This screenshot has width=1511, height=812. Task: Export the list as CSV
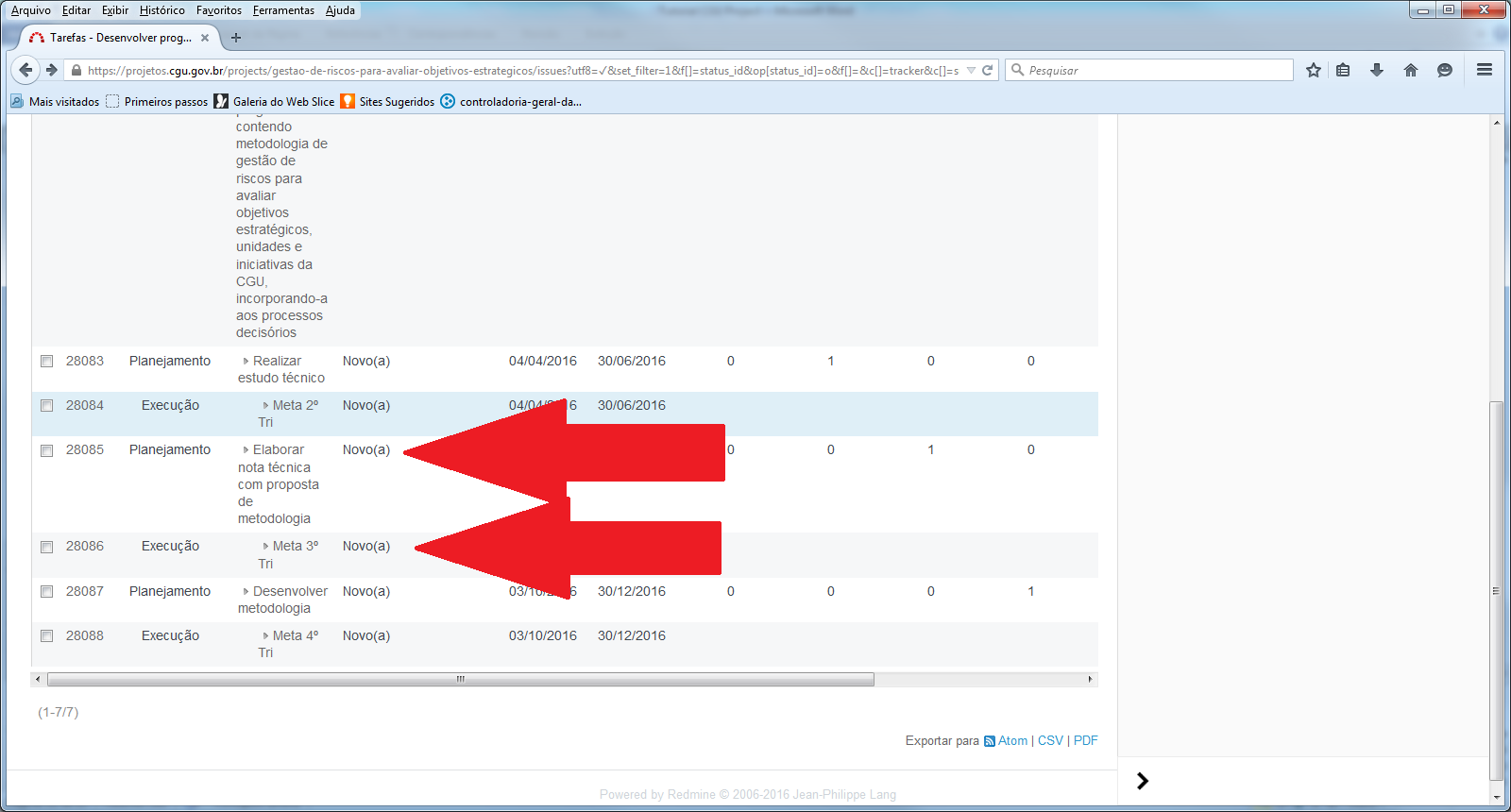point(1050,741)
